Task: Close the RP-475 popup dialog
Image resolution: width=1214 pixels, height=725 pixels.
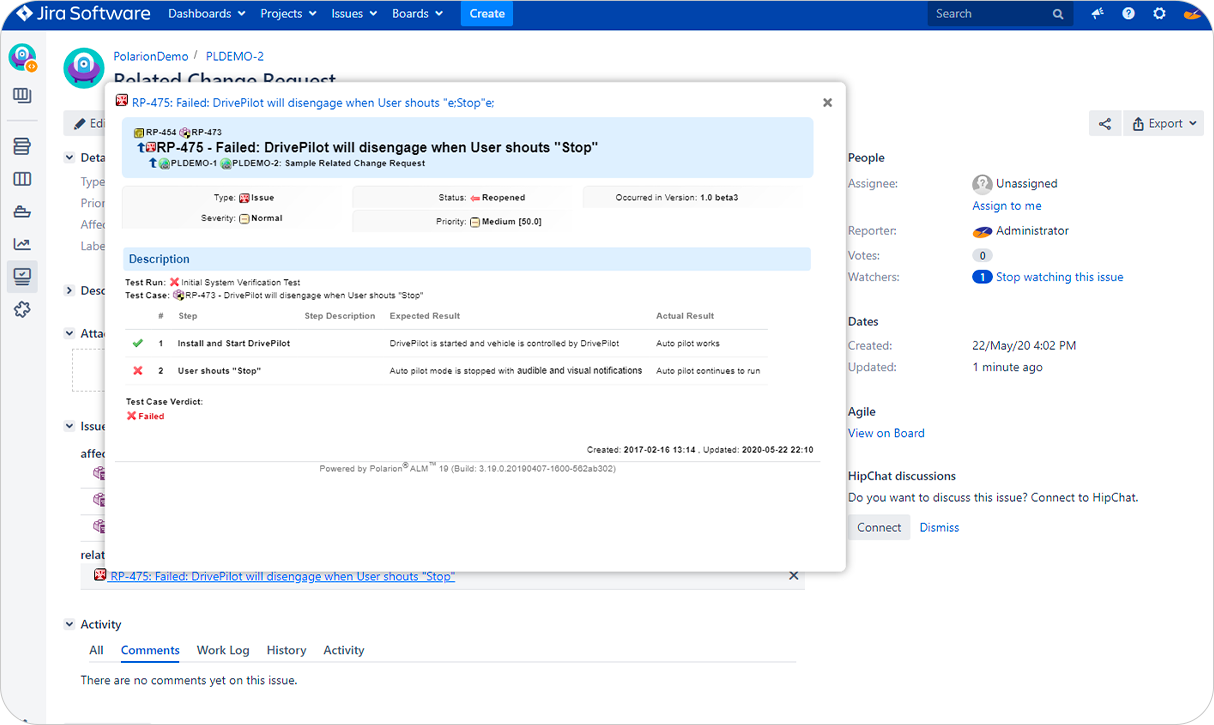Action: tap(827, 102)
